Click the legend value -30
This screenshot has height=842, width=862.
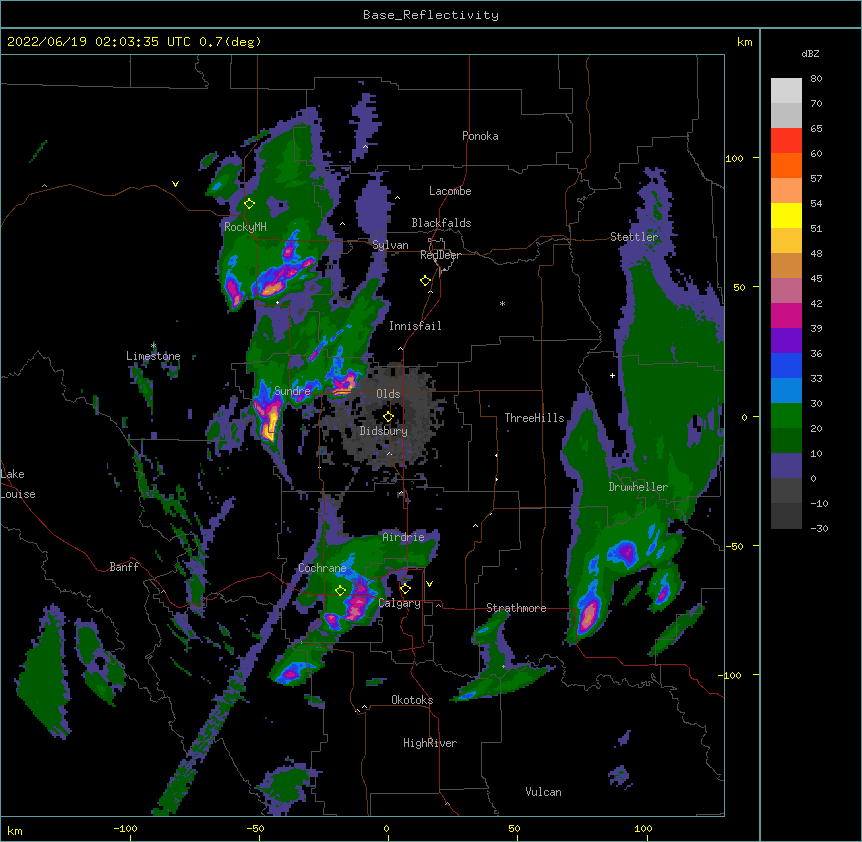819,528
